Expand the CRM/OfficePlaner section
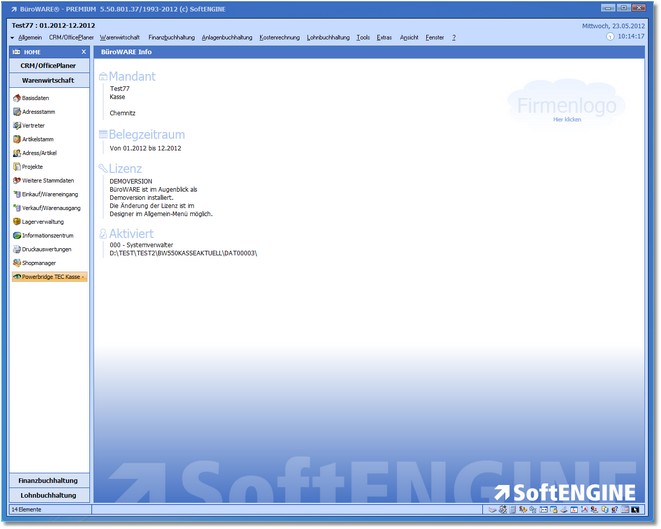661x529 pixels. click(49, 65)
